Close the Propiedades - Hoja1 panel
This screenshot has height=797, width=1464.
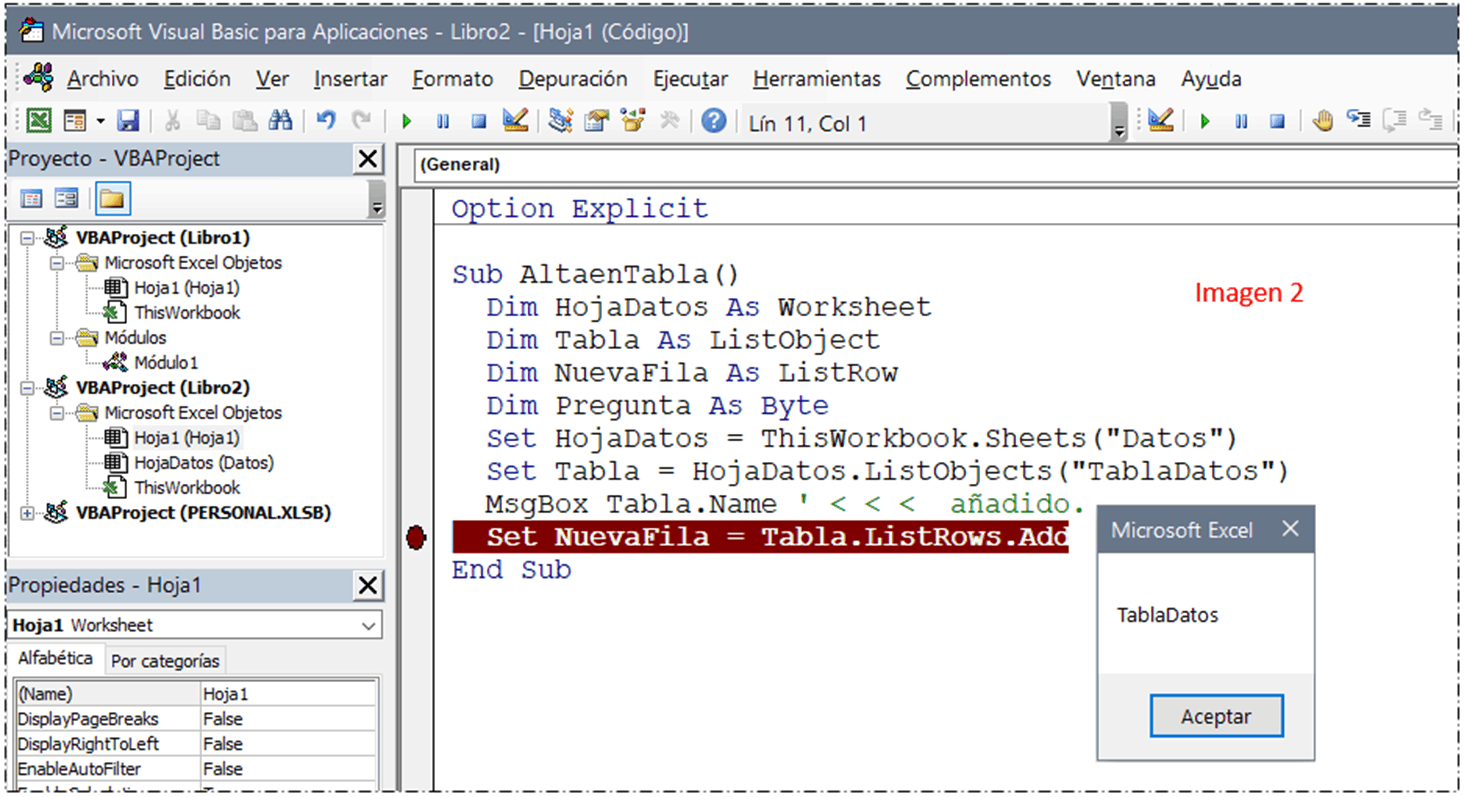[x=368, y=585]
